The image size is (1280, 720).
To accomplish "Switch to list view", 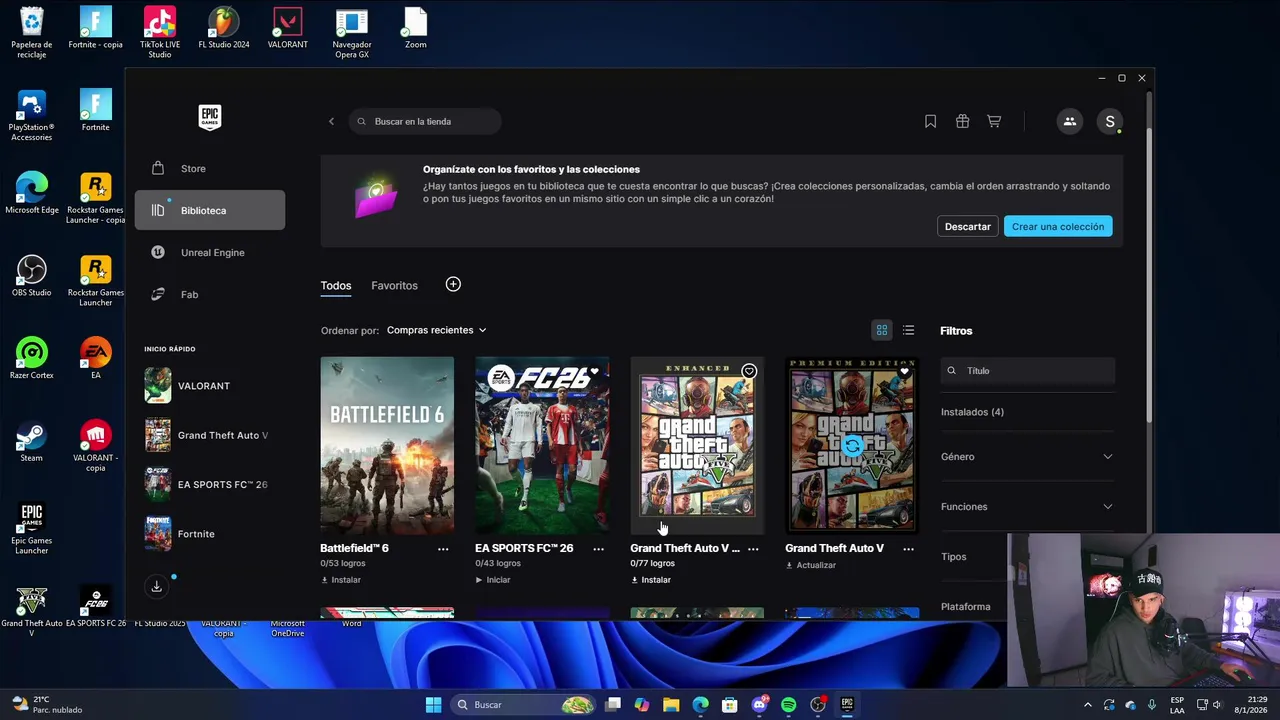I will point(908,330).
